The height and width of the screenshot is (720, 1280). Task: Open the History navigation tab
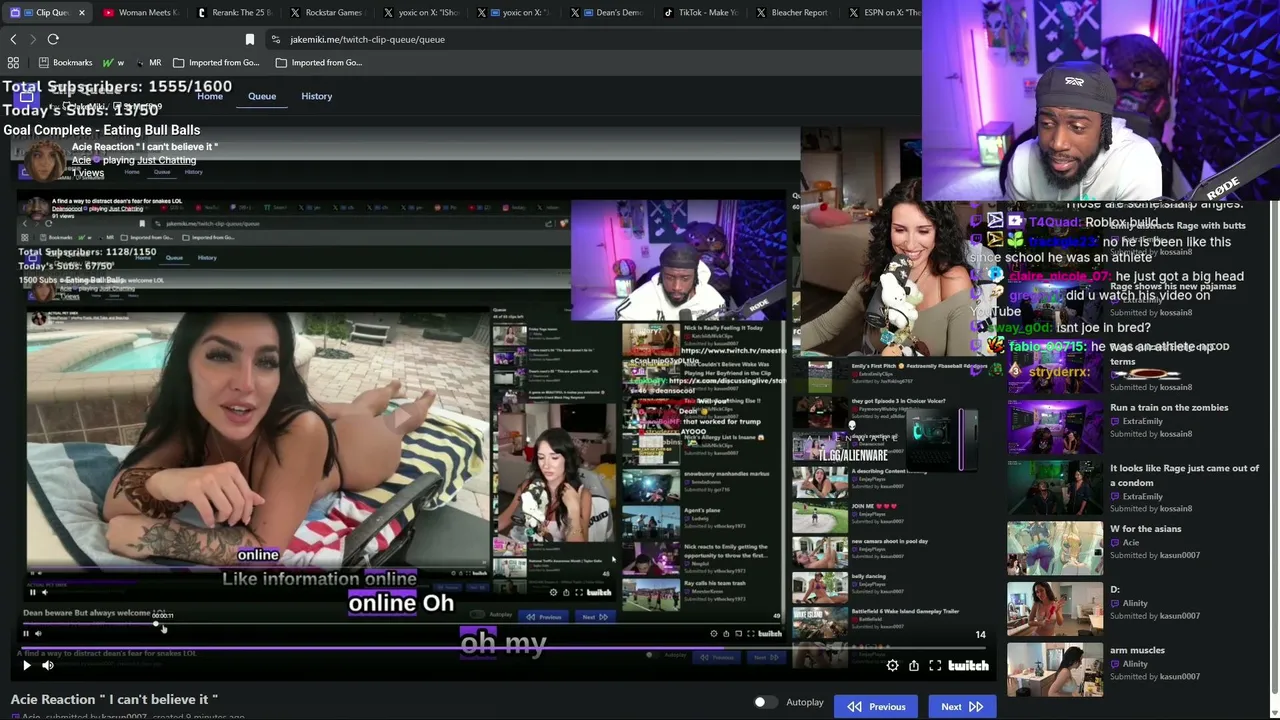click(x=316, y=96)
